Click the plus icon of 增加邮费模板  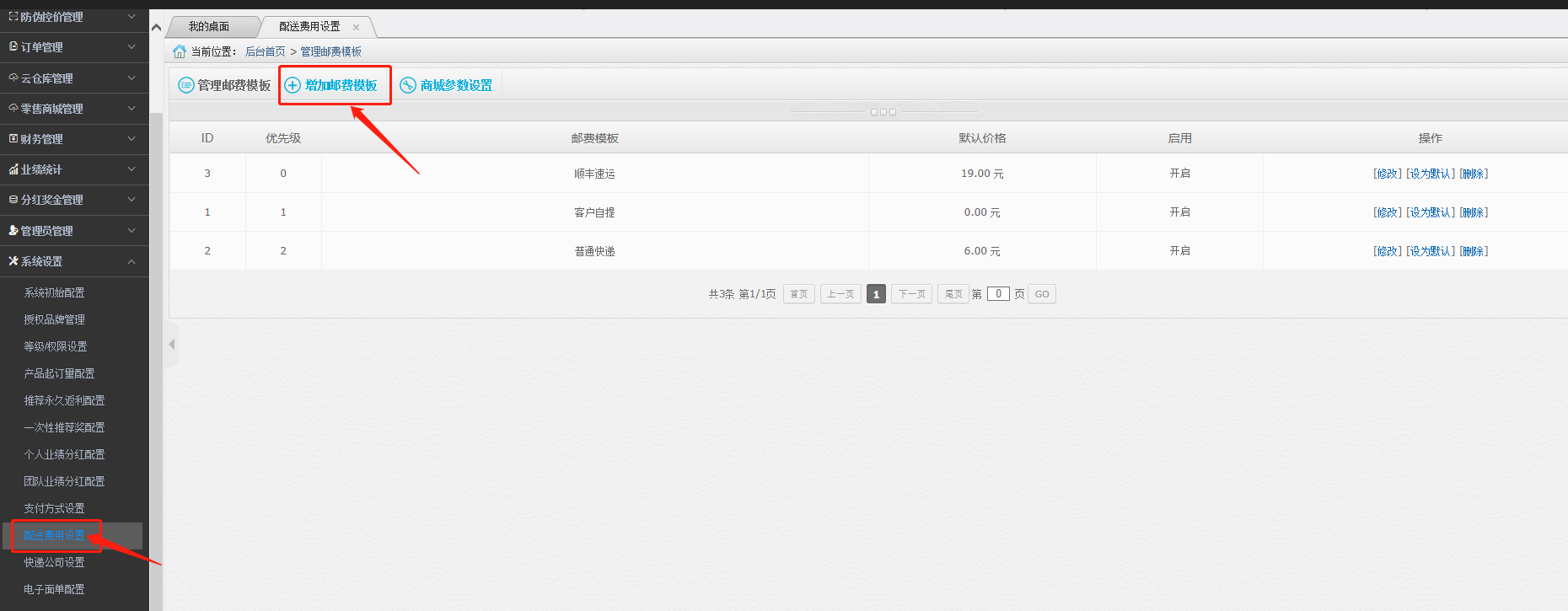pos(293,85)
